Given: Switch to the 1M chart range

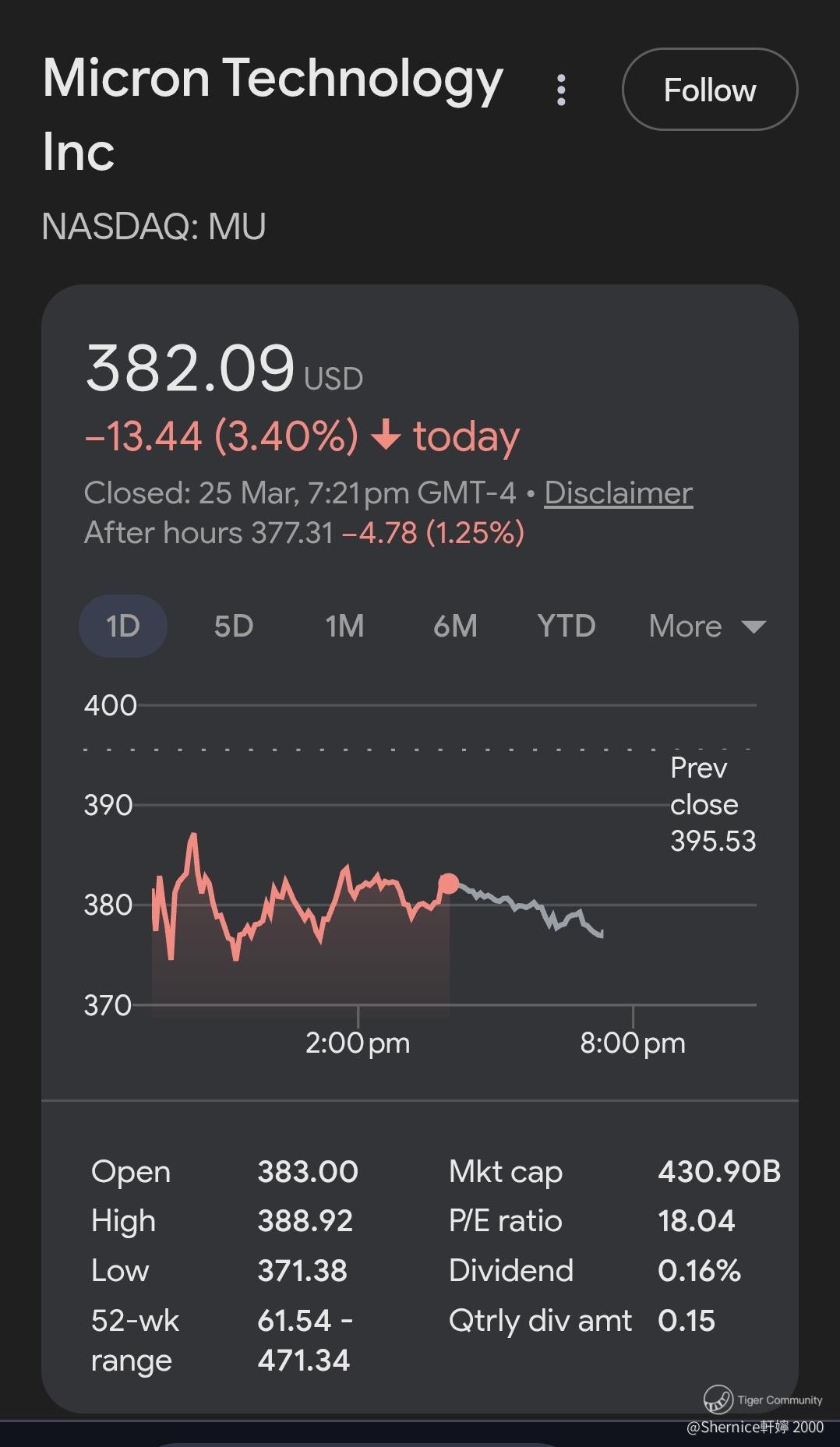Looking at the screenshot, I should click(x=344, y=626).
